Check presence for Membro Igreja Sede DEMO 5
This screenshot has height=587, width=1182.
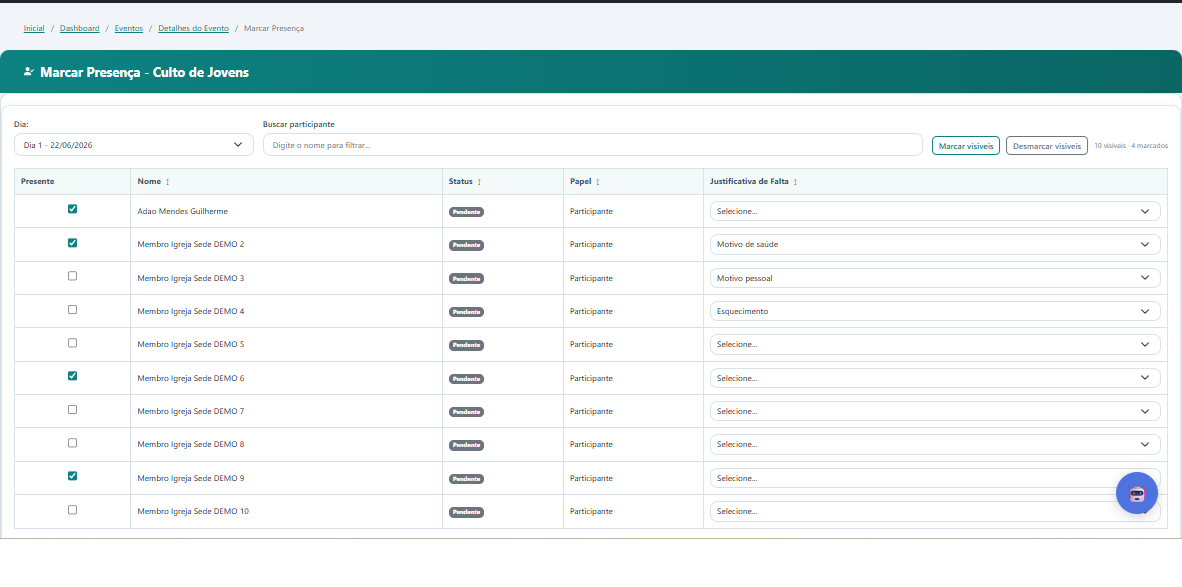coord(72,343)
